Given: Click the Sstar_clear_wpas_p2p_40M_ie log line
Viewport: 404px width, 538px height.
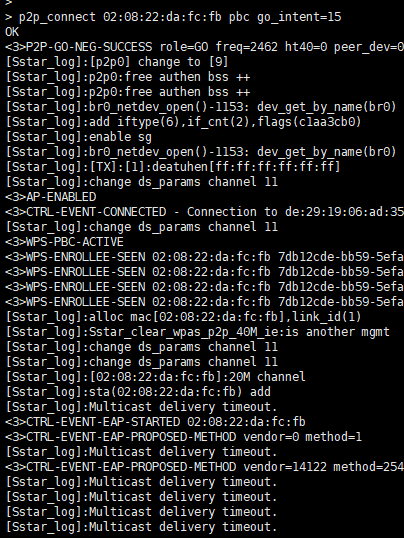Looking at the screenshot, I should pos(198,332).
